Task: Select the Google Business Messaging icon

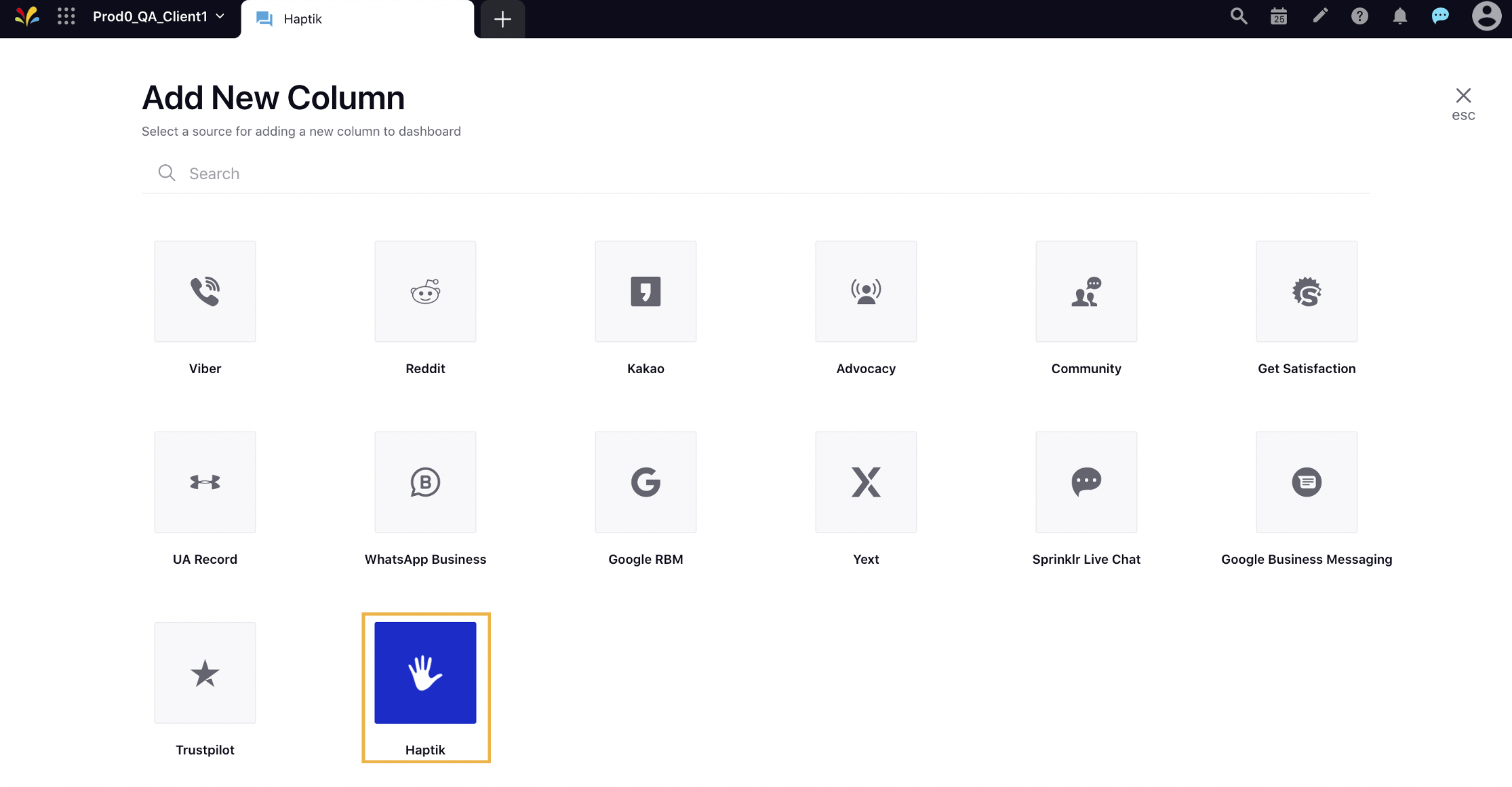Action: click(1307, 481)
